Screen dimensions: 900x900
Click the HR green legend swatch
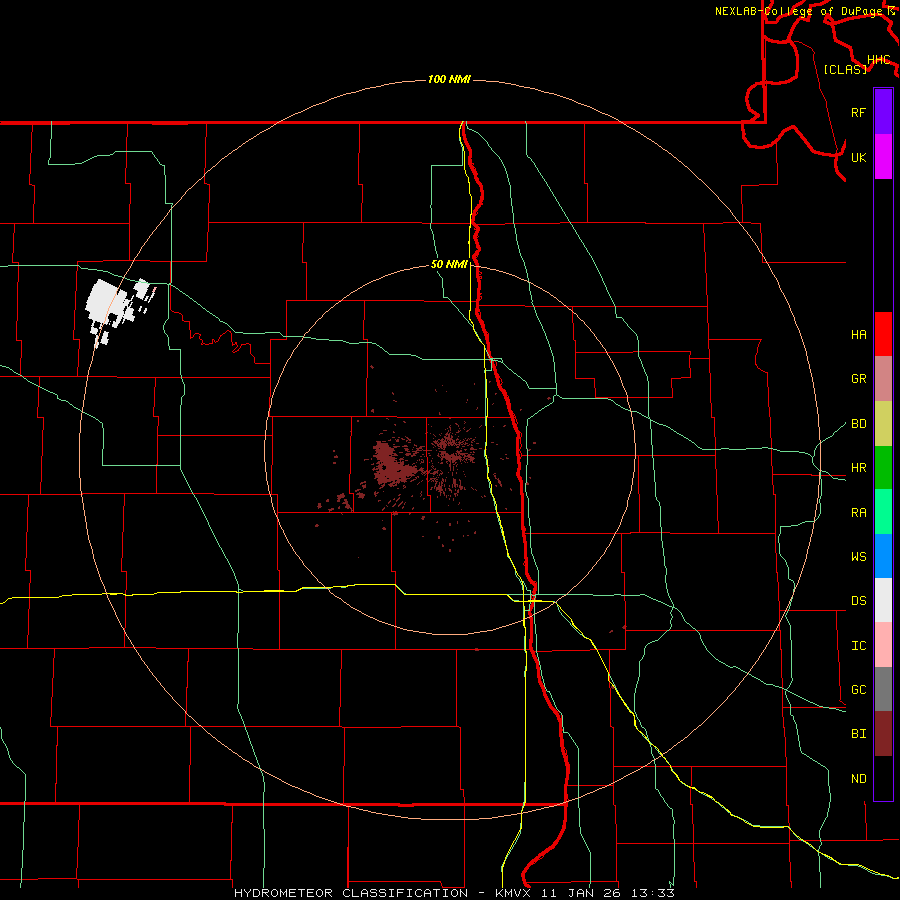click(883, 468)
